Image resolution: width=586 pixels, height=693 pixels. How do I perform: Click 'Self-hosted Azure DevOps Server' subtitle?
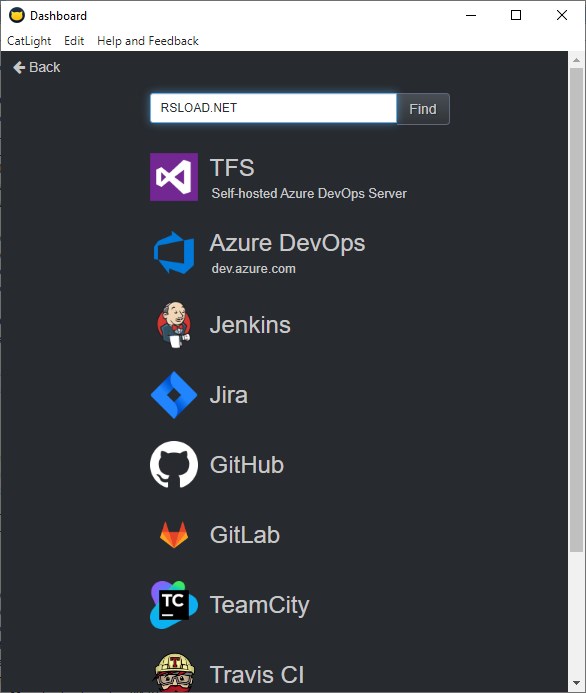pyautogui.click(x=309, y=194)
